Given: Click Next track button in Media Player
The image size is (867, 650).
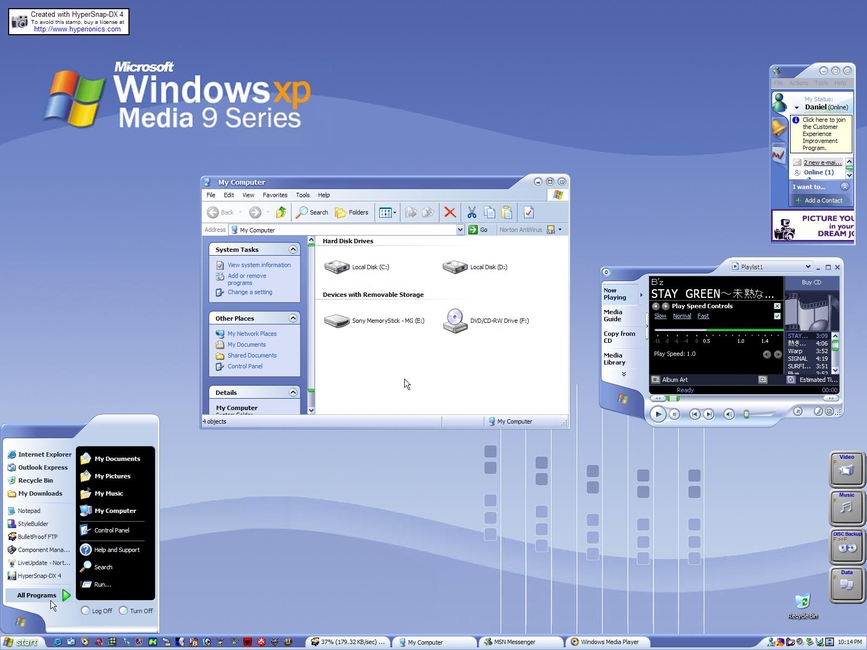Looking at the screenshot, I should point(709,414).
